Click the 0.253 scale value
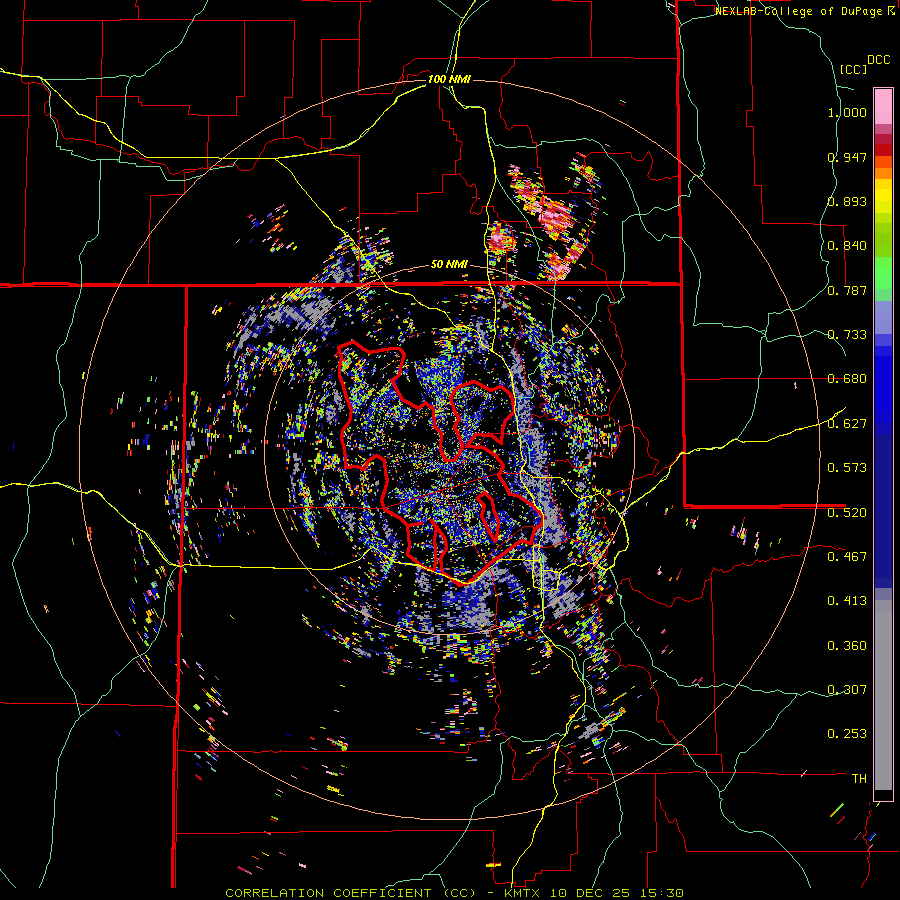The width and height of the screenshot is (900, 900). click(x=847, y=734)
